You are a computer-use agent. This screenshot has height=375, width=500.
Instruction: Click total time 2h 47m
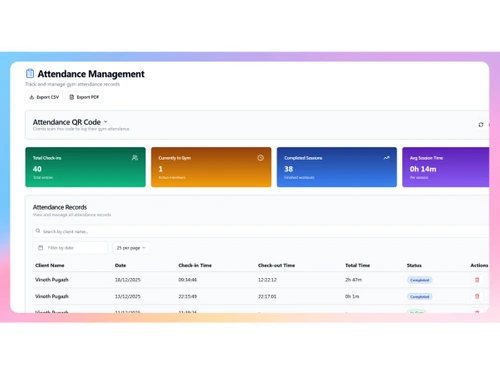tap(353, 280)
